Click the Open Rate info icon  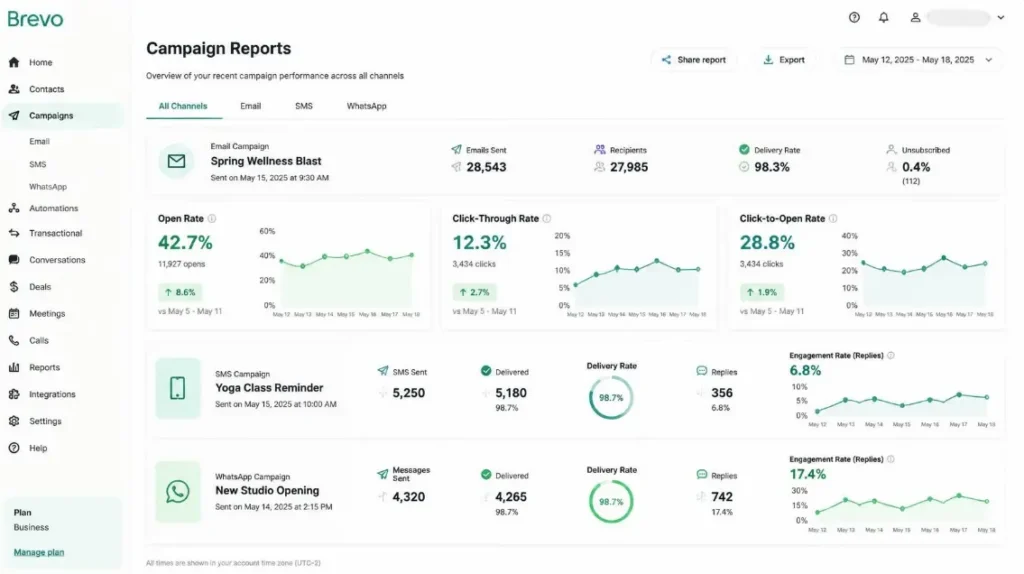pyautogui.click(x=212, y=219)
